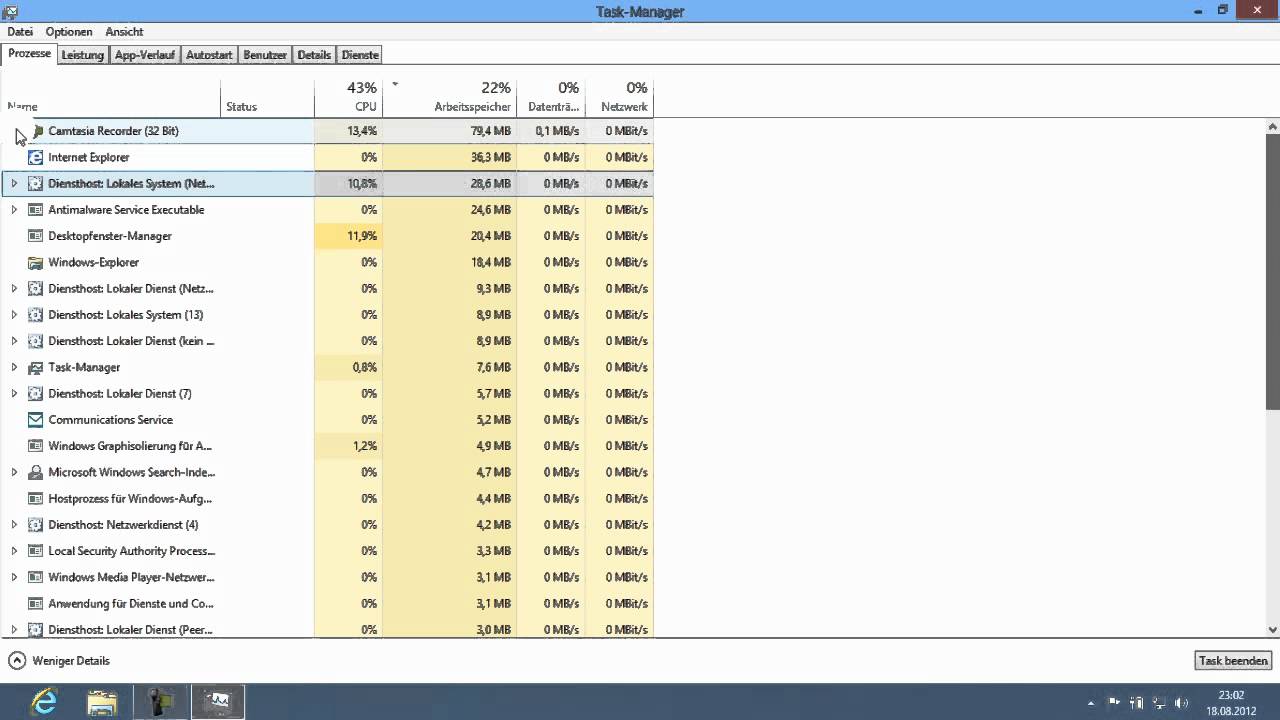Screen dimensions: 1280x720
Task: Open the Optionen menu
Action: 69,32
